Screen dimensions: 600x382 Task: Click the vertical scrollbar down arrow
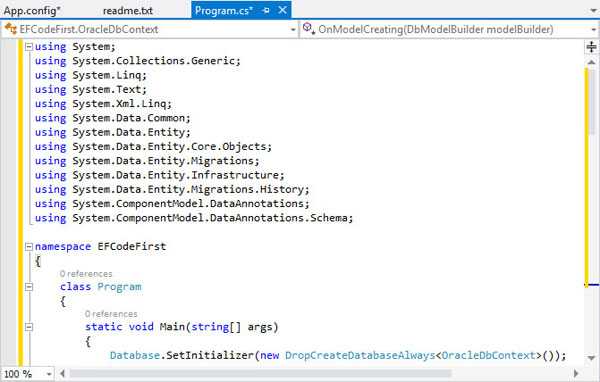tap(592, 358)
